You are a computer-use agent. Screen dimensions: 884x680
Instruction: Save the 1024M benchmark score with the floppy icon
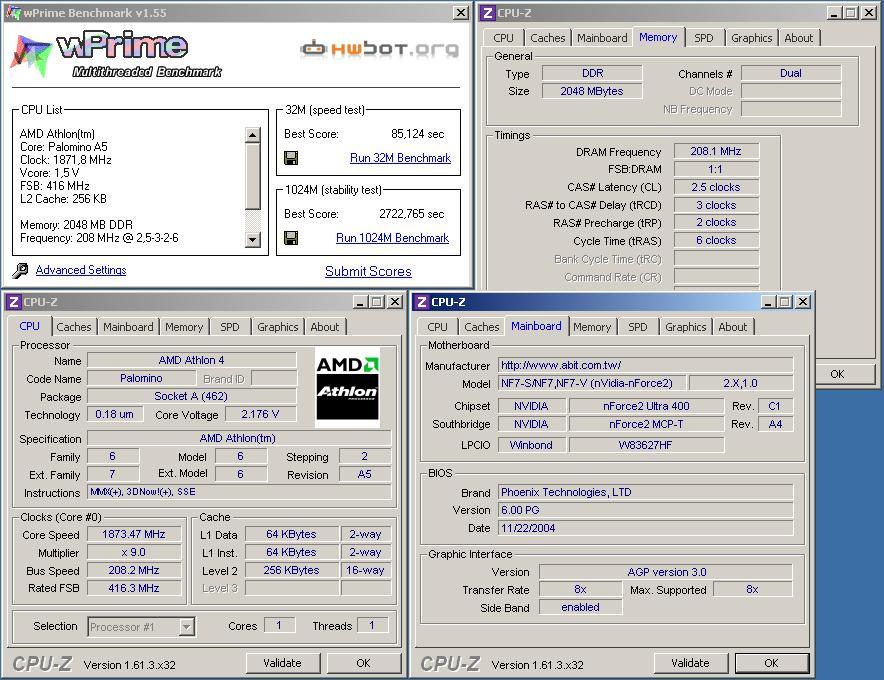click(x=291, y=238)
